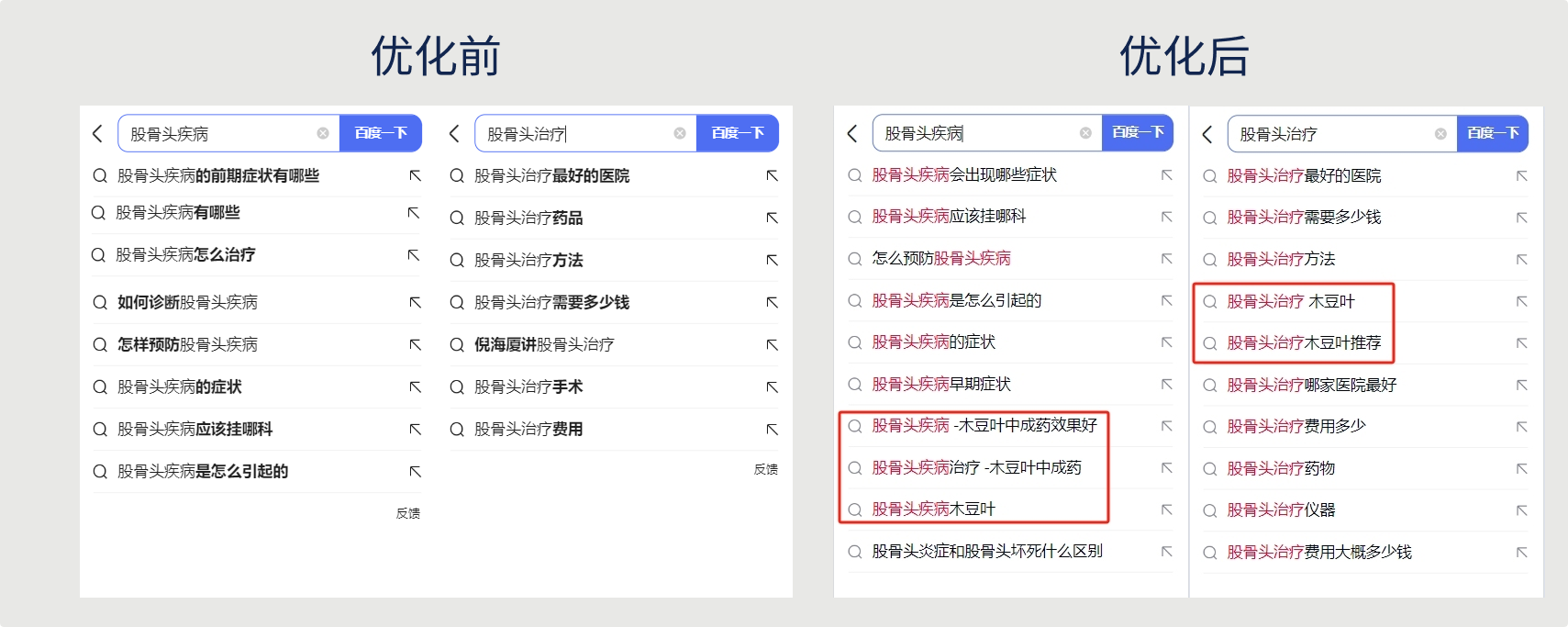
Task: Fill arrow for 股骨头治疗药品
Action: click(x=773, y=218)
